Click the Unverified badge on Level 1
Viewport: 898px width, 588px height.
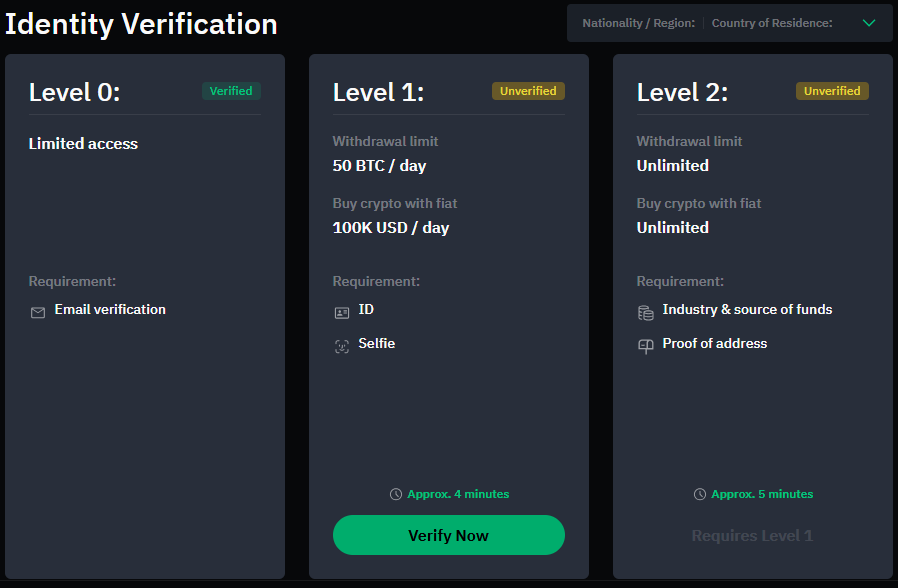[528, 91]
